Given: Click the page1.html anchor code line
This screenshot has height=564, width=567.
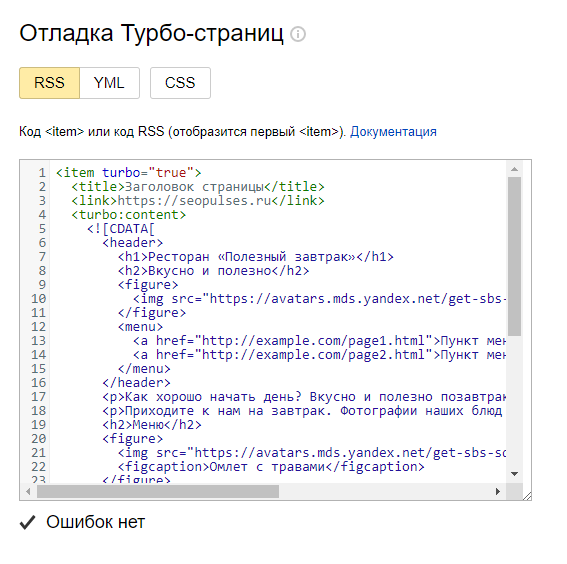Looking at the screenshot, I should [319, 341].
